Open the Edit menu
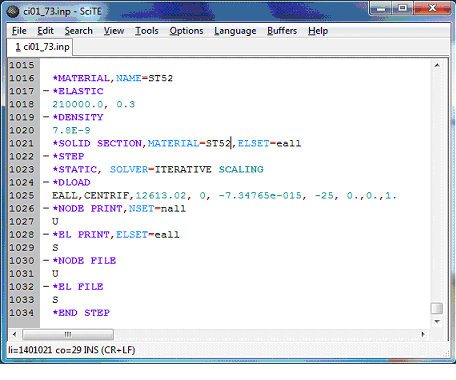The image size is (456, 380). coord(45,31)
